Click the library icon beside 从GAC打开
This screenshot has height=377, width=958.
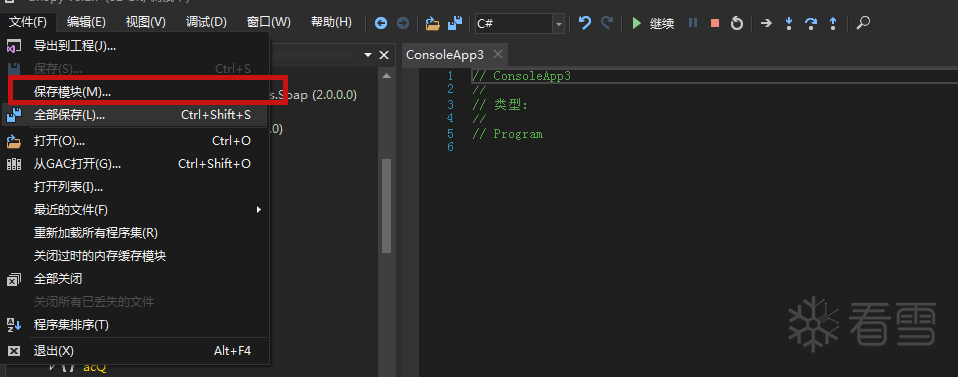pyautogui.click(x=13, y=164)
